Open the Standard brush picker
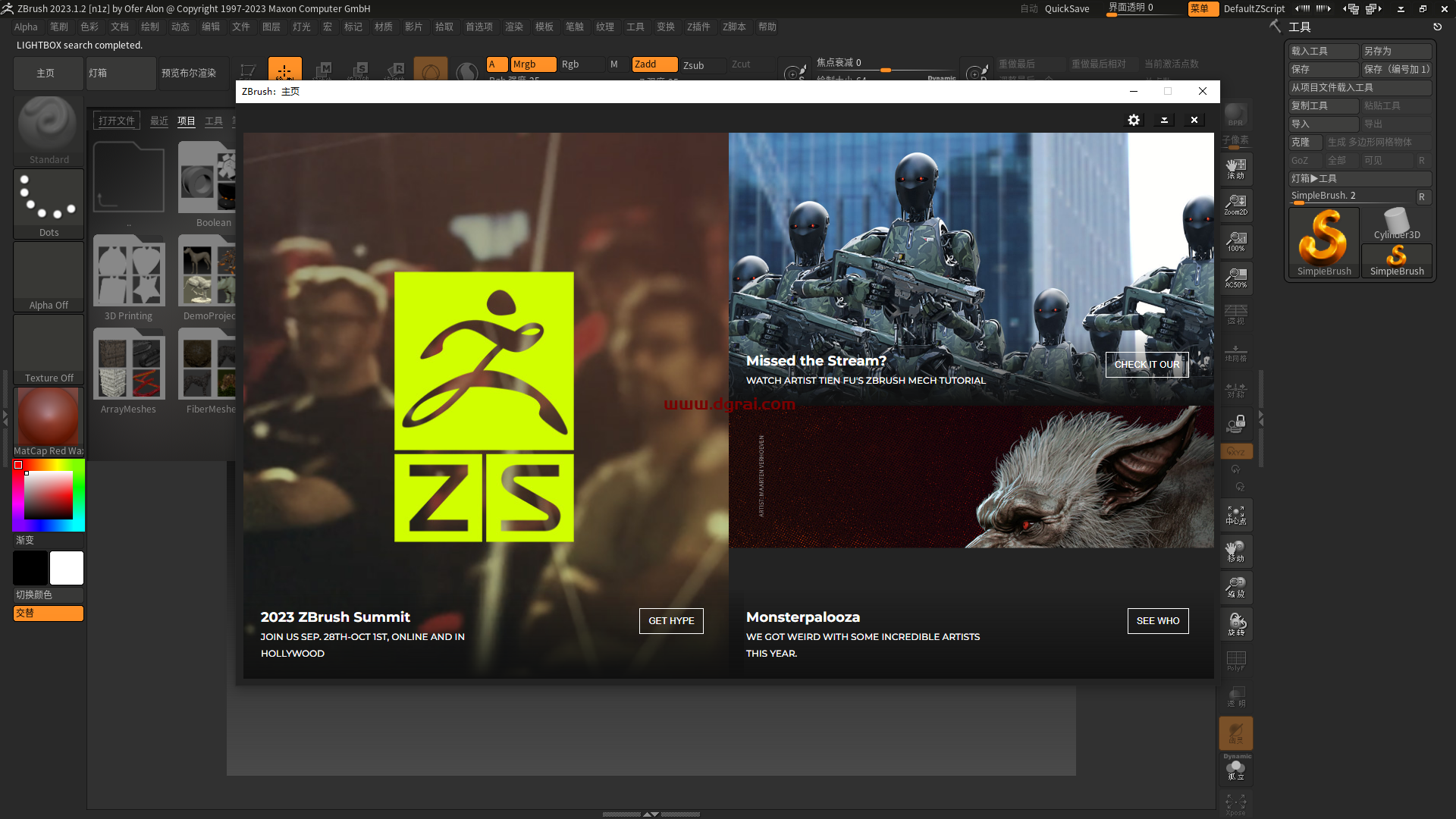Screen dimensions: 1456x819 (49, 130)
